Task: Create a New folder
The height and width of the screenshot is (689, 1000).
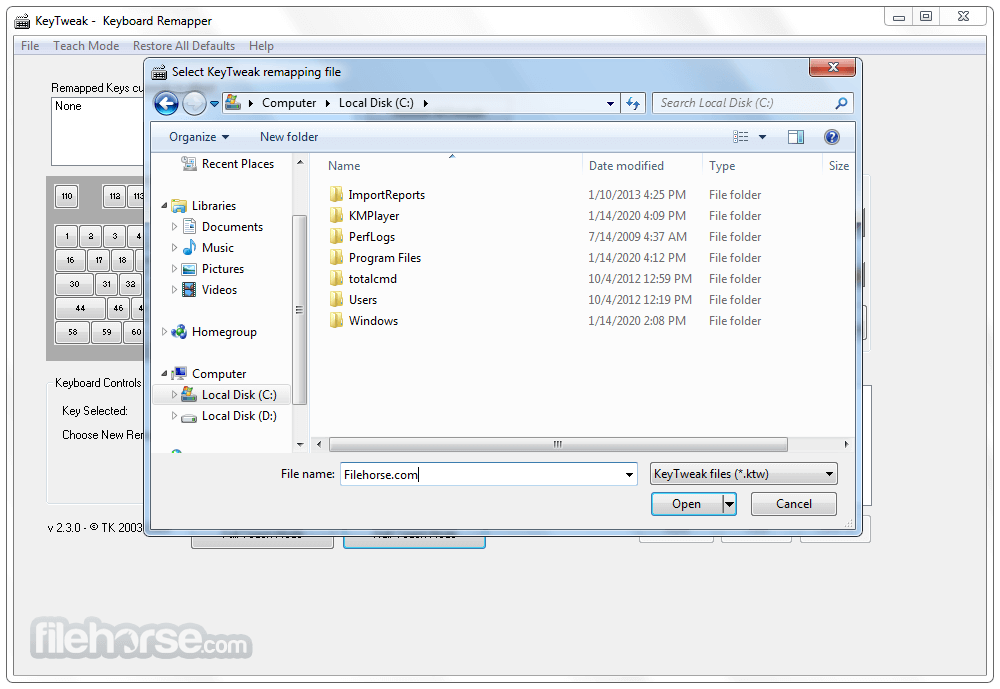Action: pos(289,137)
